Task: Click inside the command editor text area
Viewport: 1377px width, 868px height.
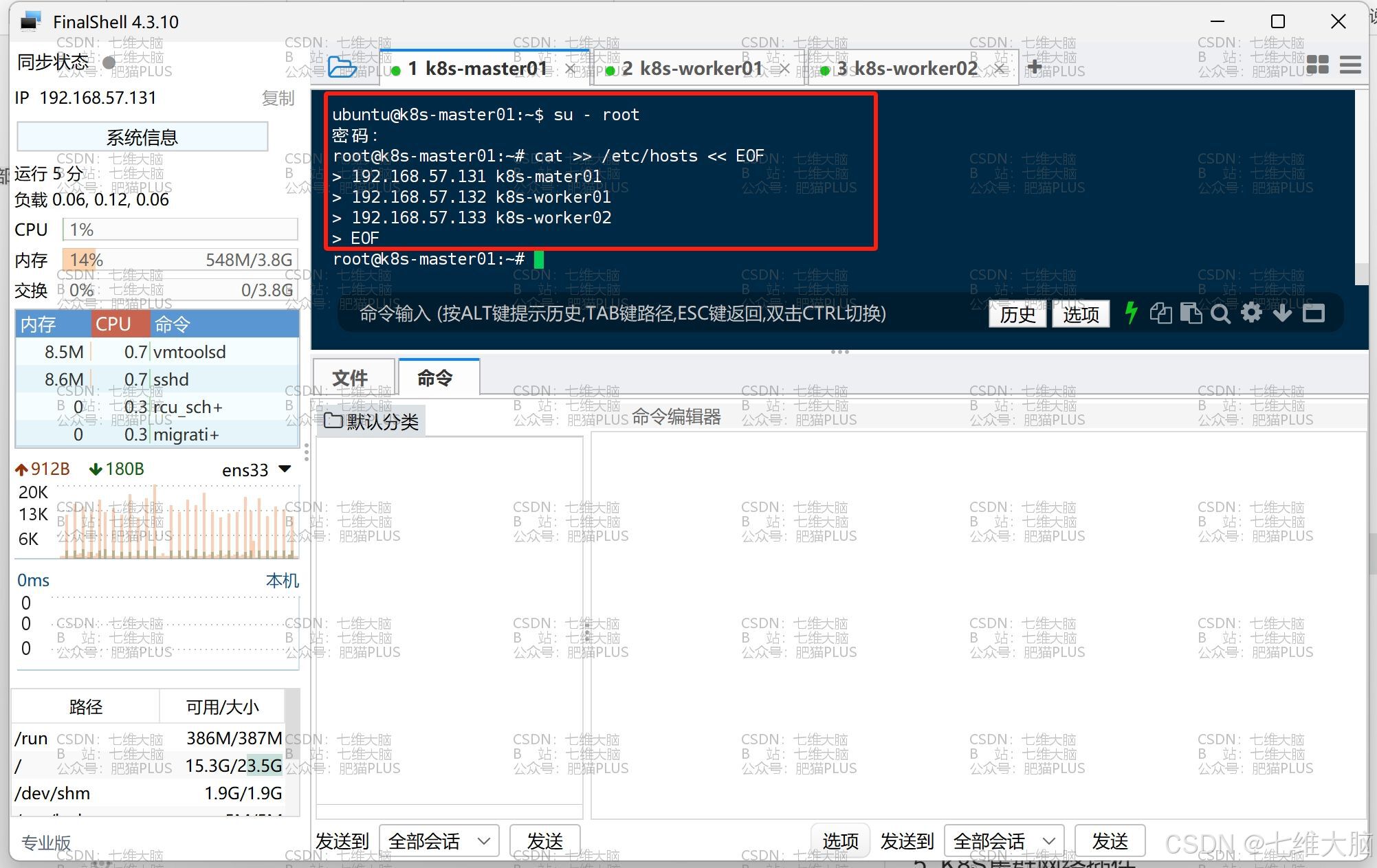Action: [x=978, y=625]
